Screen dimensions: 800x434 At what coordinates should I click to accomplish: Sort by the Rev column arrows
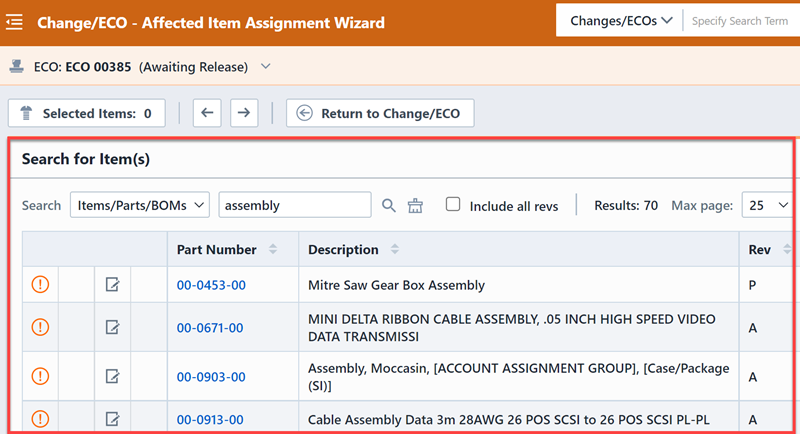787,249
